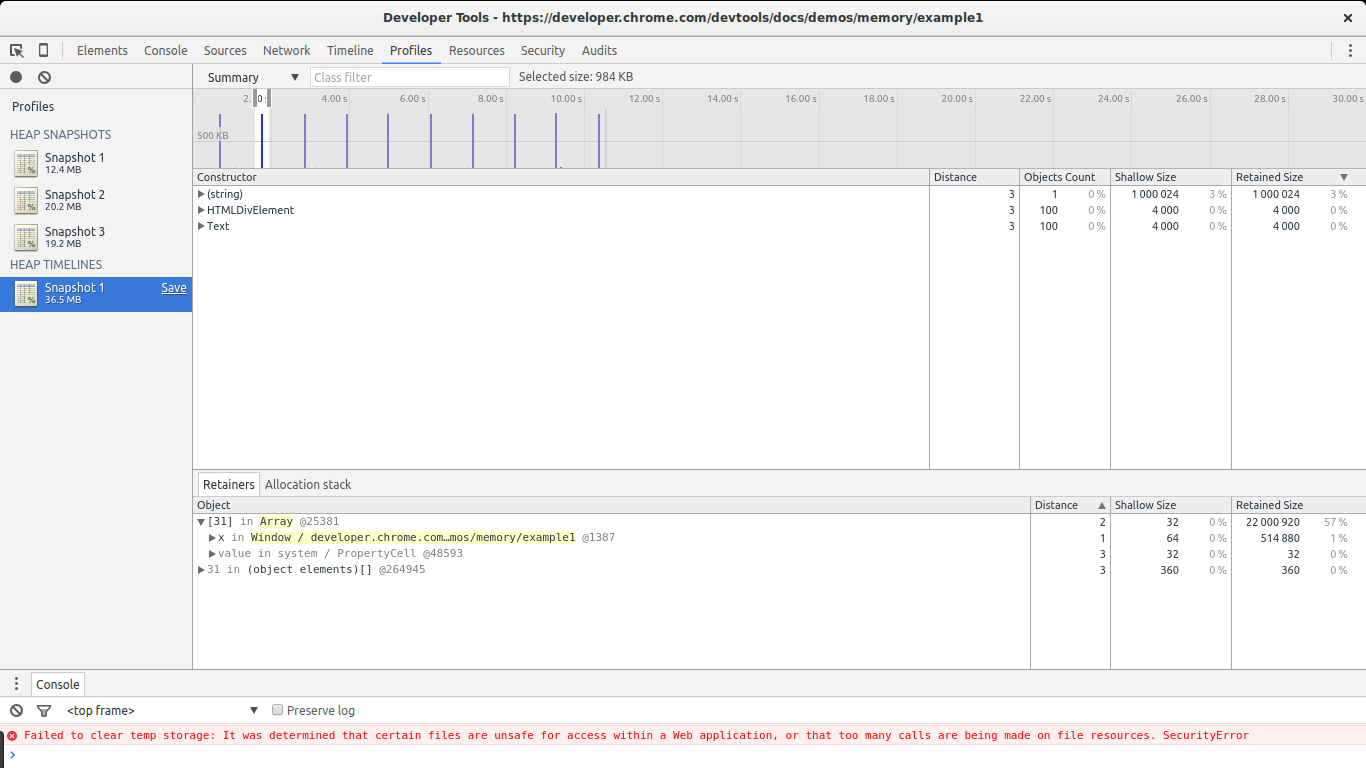Click the record heap profile circle button
Image resolution: width=1366 pixels, height=768 pixels.
pyautogui.click(x=16, y=77)
